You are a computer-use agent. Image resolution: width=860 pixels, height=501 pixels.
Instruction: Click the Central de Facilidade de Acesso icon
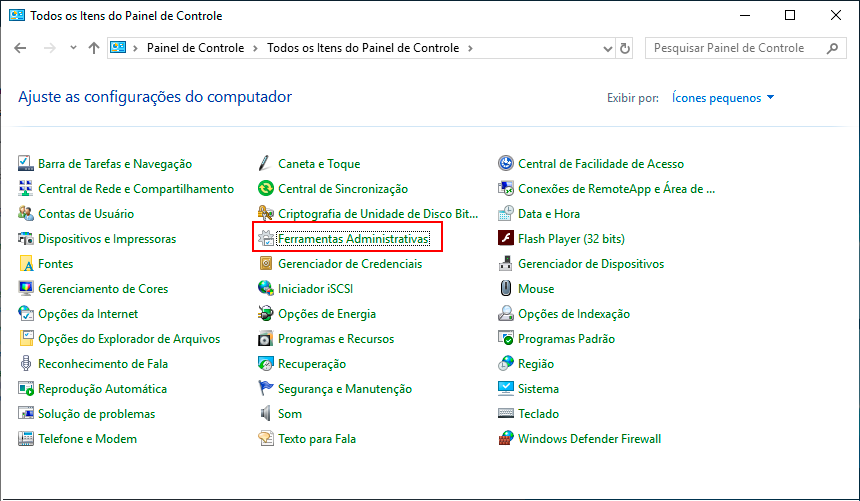506,164
